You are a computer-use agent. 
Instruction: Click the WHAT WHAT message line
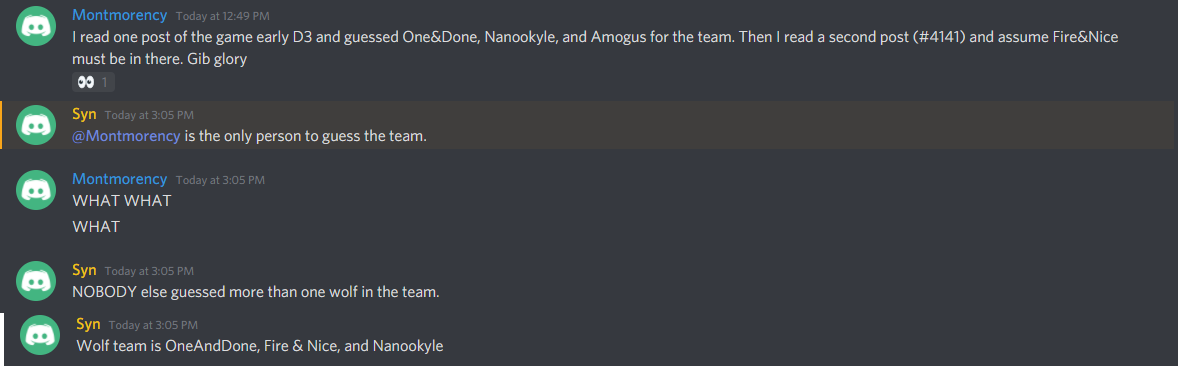click(122, 201)
